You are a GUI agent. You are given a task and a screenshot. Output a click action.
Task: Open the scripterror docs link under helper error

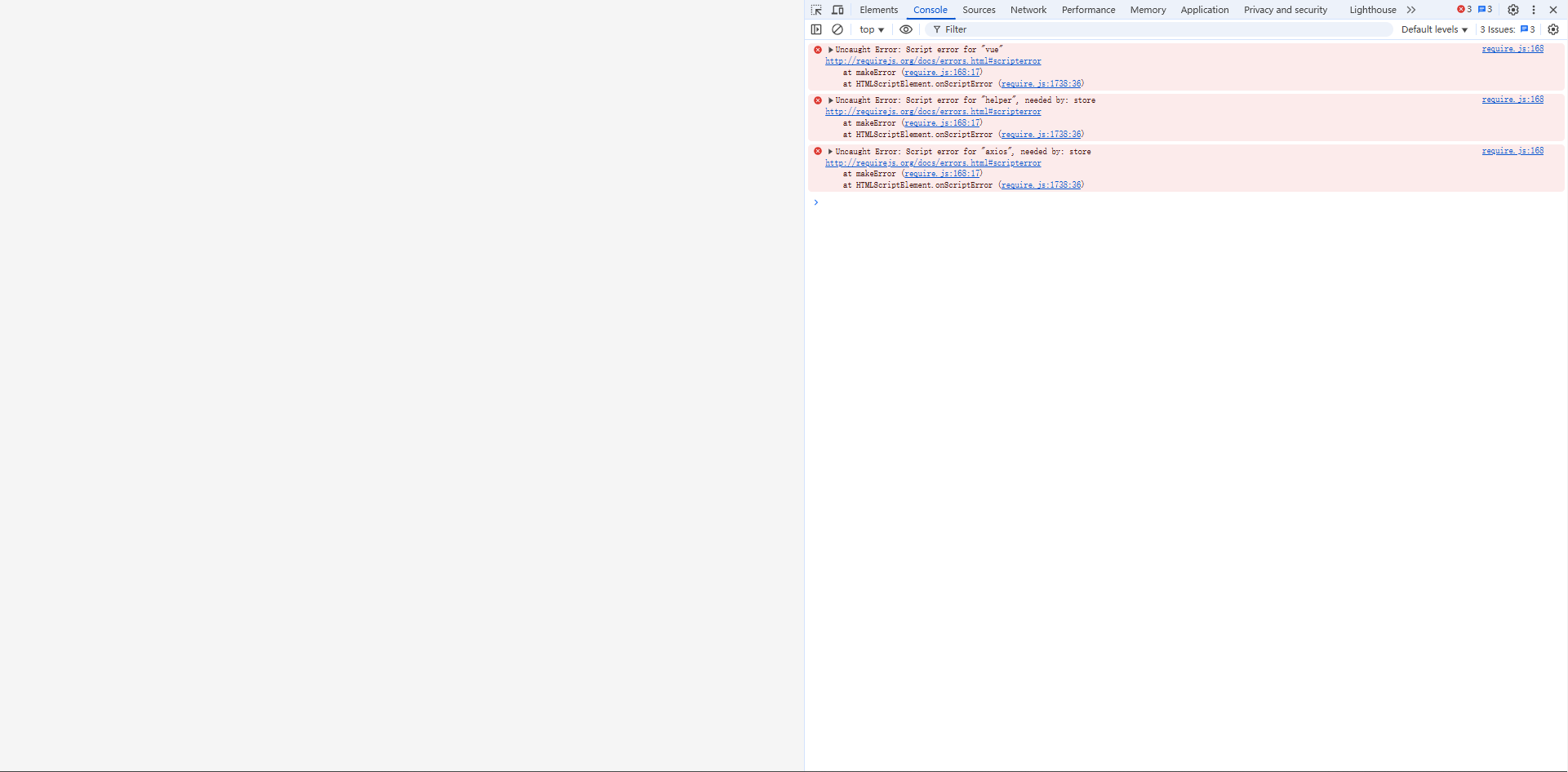pos(933,112)
